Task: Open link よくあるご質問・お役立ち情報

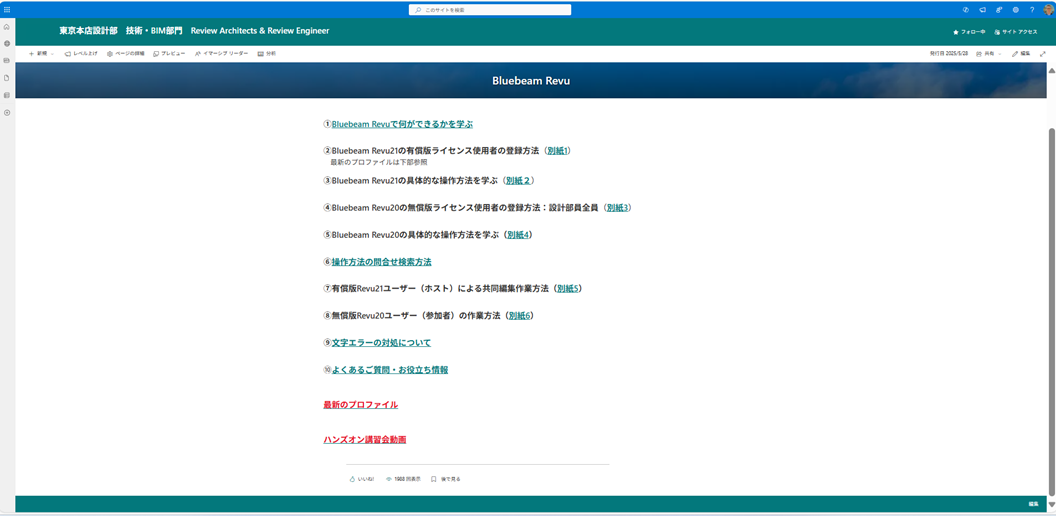Action: [x=390, y=370]
